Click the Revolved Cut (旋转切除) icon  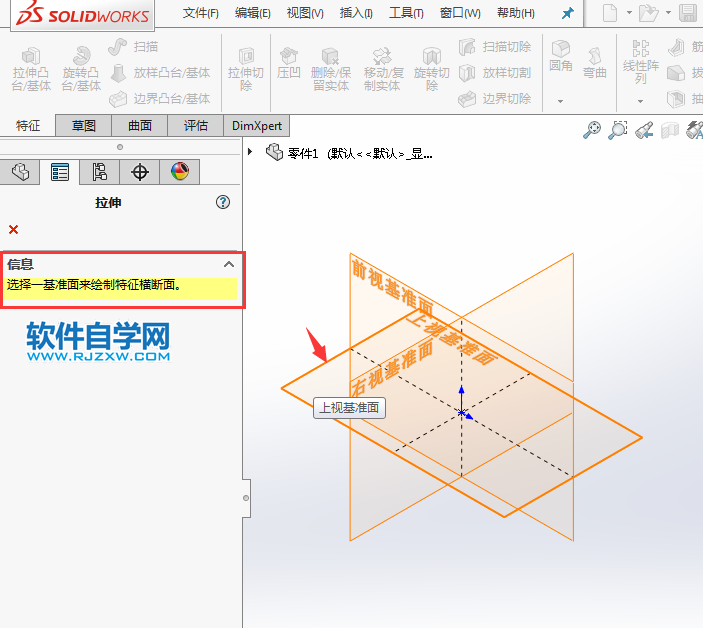432,56
